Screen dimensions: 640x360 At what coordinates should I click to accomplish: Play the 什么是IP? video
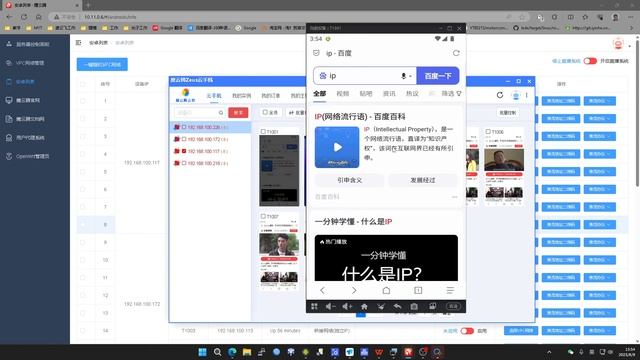[x=386, y=258]
